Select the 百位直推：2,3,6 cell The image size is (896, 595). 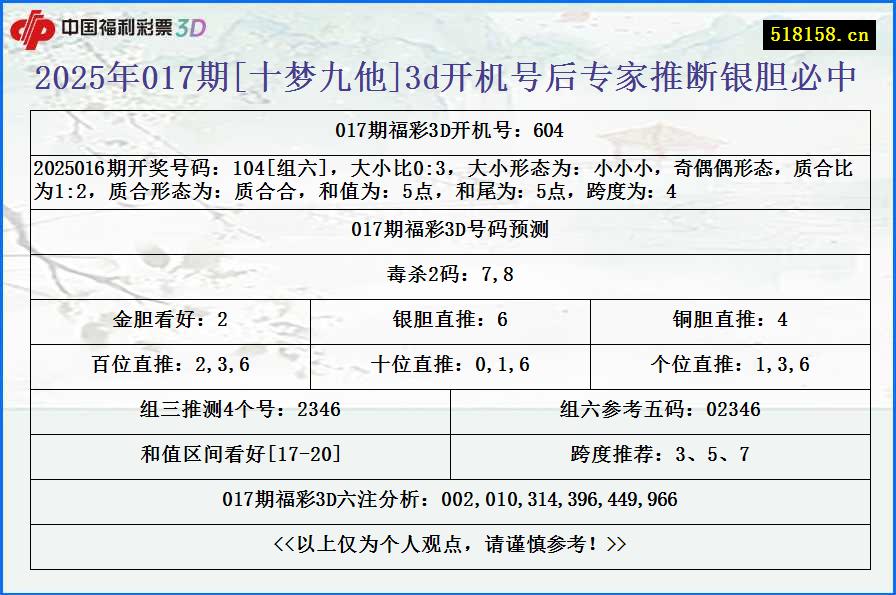(178, 366)
